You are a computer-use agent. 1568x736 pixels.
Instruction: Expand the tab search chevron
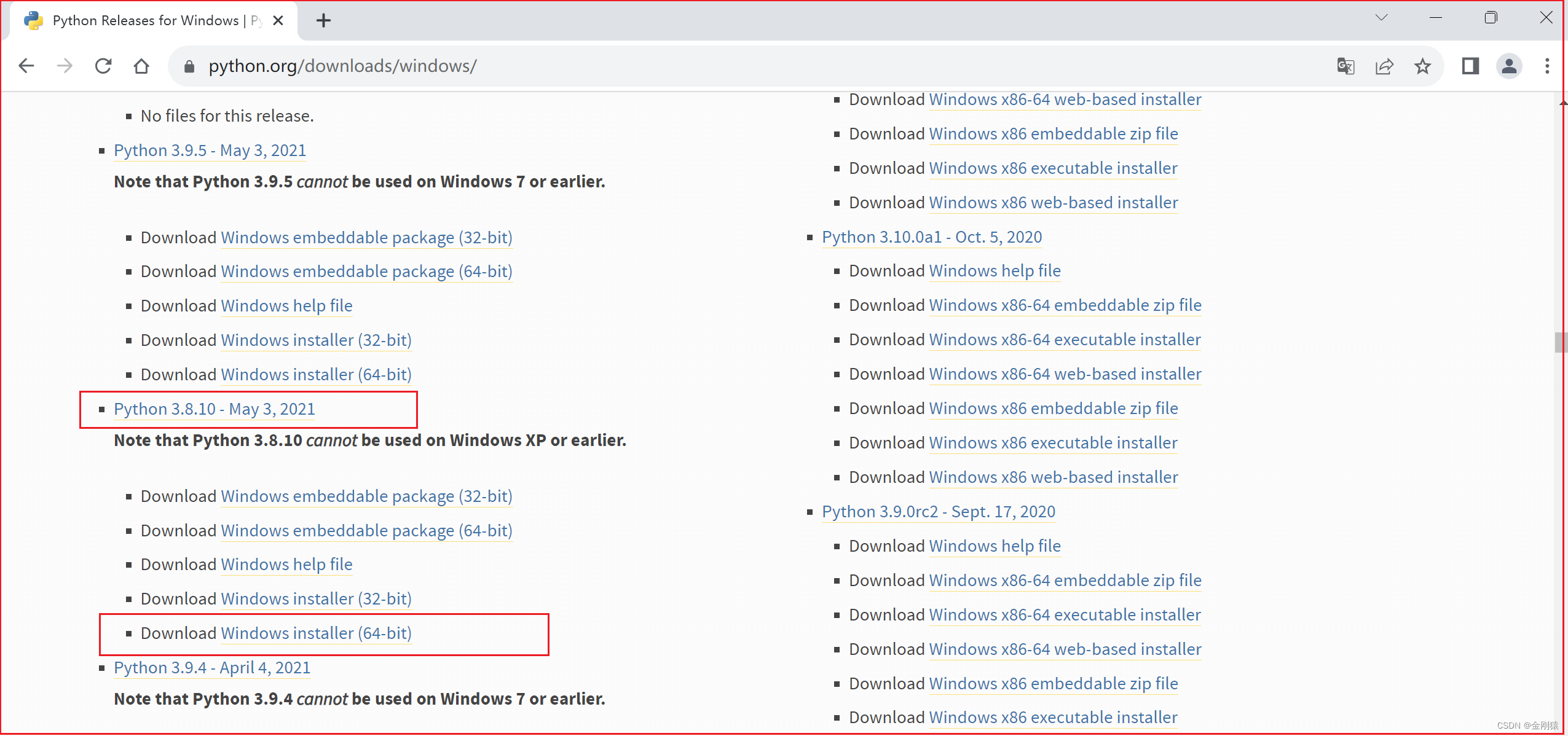pyautogui.click(x=1381, y=18)
